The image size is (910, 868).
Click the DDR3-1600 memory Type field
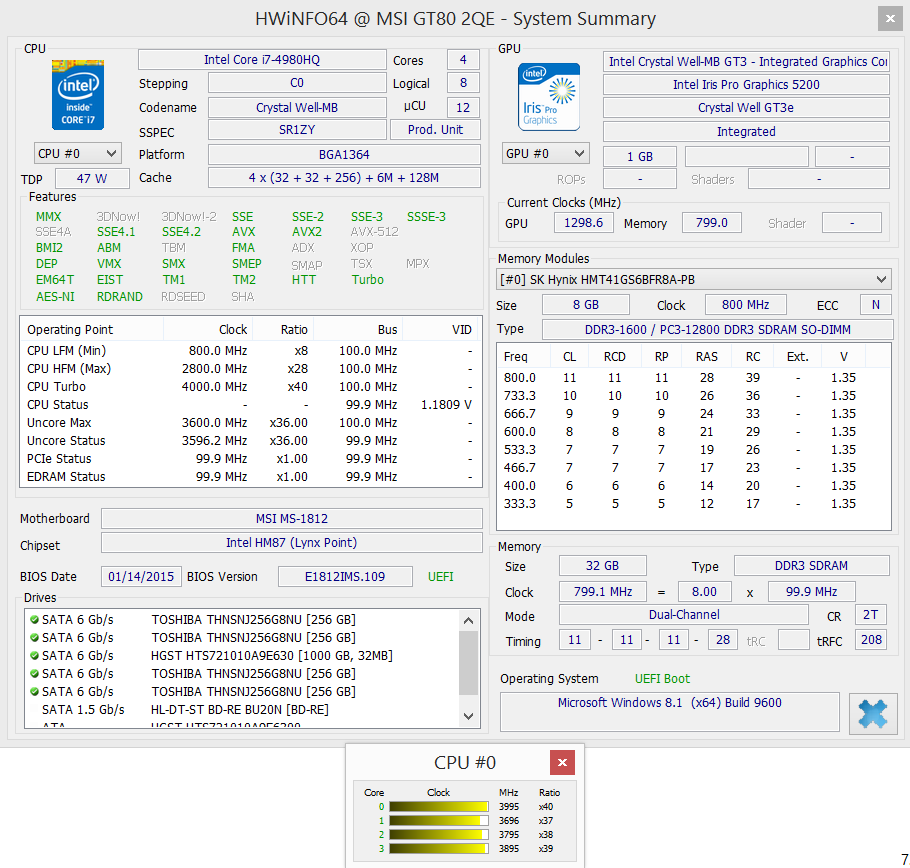click(x=718, y=330)
